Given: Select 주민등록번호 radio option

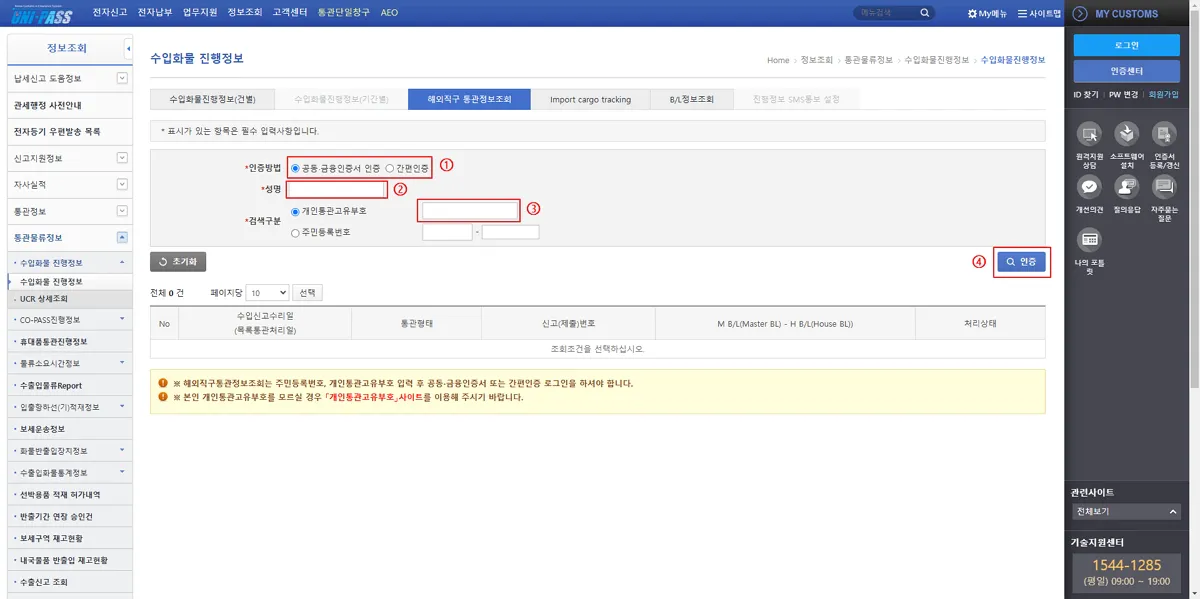Looking at the screenshot, I should point(295,232).
